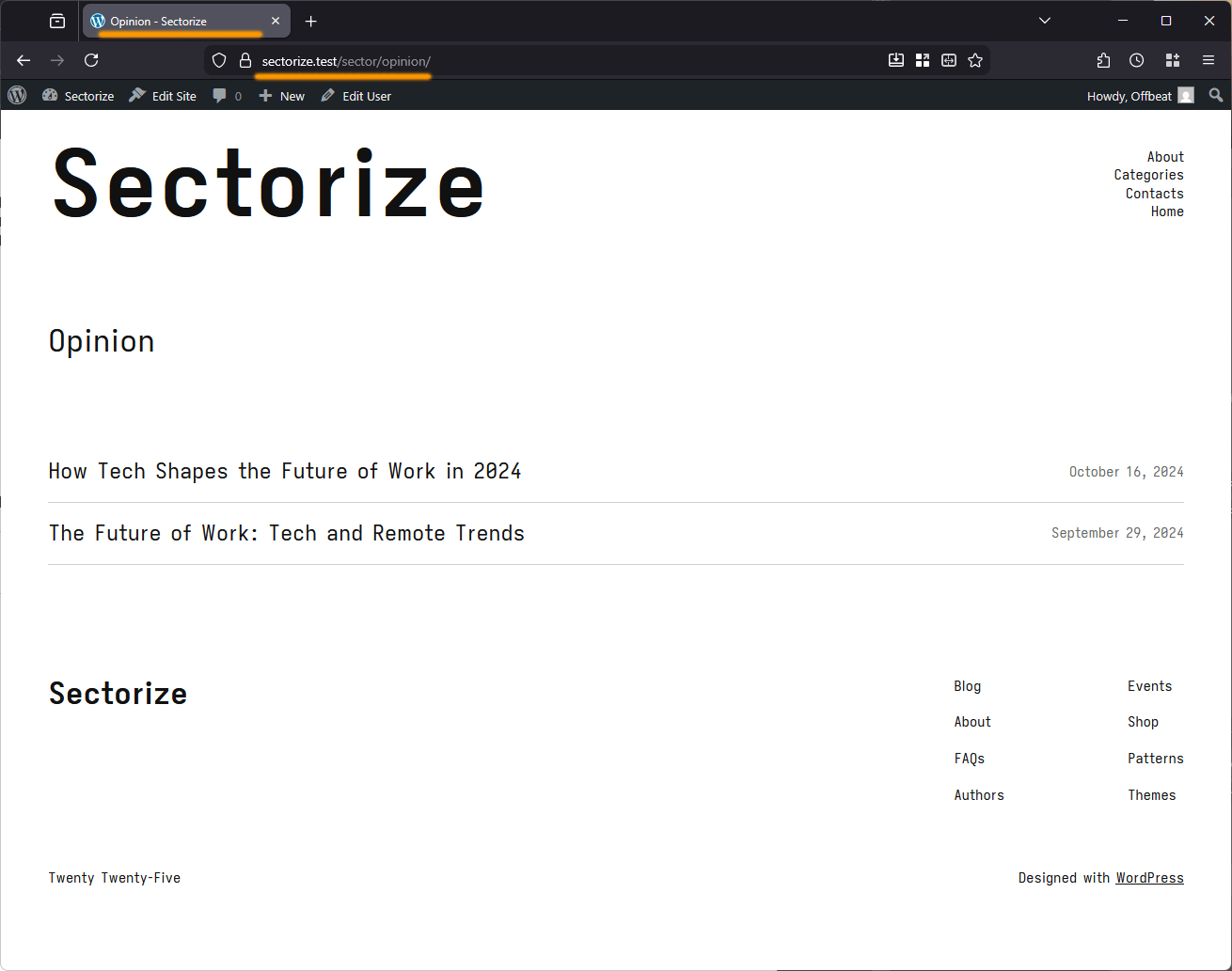The width and height of the screenshot is (1232, 971).
Task: Toggle bookmark with the star icon
Action: tap(975, 59)
